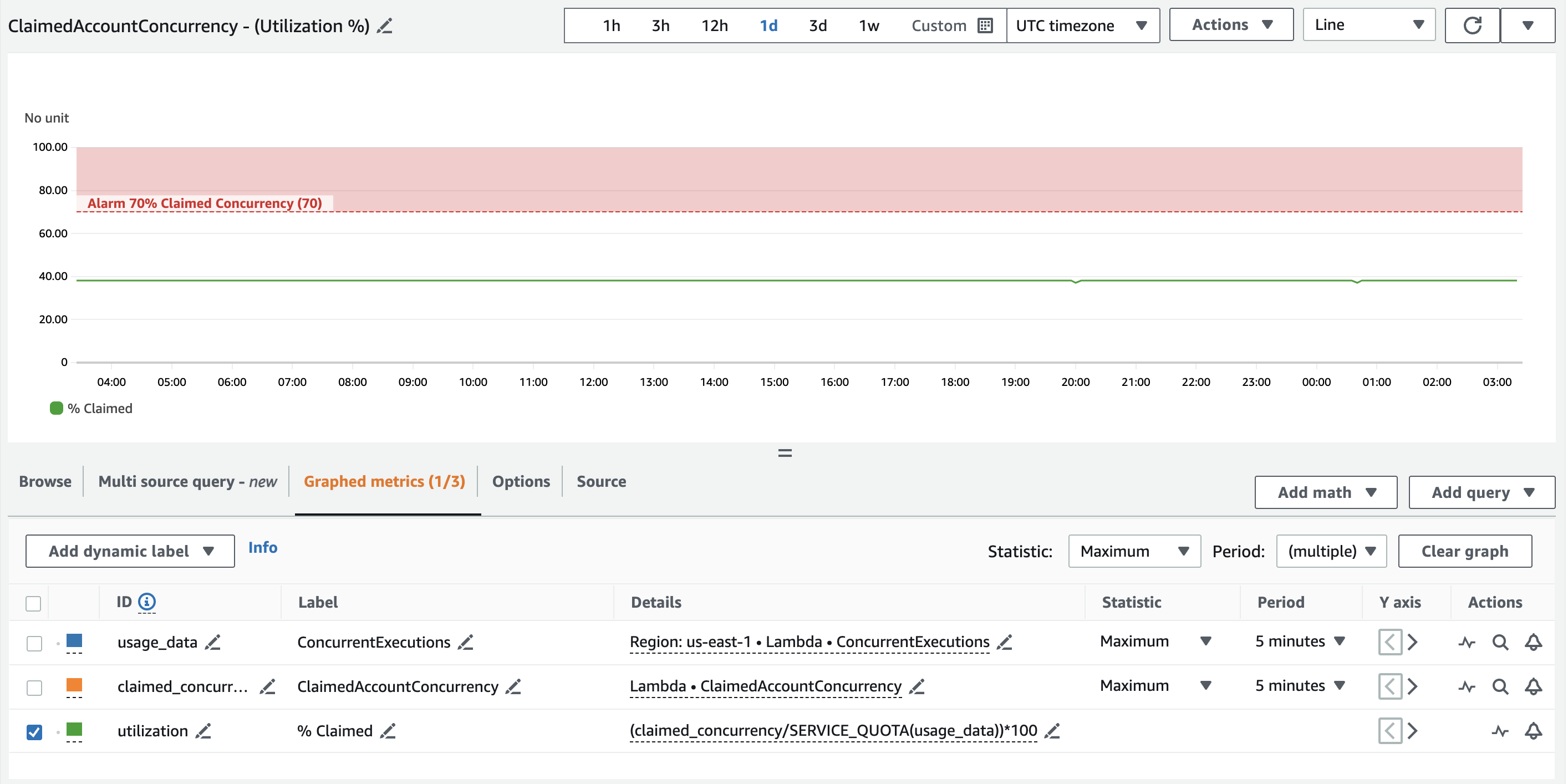Expand the Actions dropdown menu
The image size is (1568, 784).
click(1231, 25)
